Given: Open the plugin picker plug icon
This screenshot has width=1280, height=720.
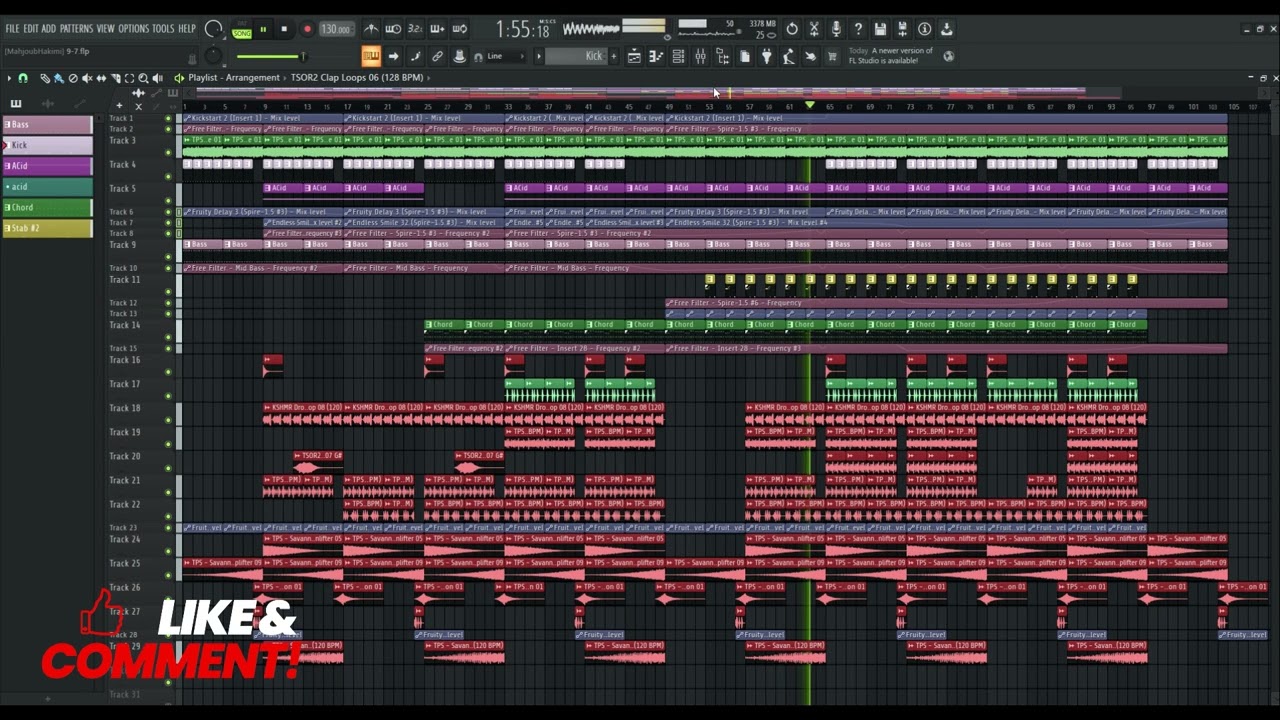Looking at the screenshot, I should click(766, 56).
